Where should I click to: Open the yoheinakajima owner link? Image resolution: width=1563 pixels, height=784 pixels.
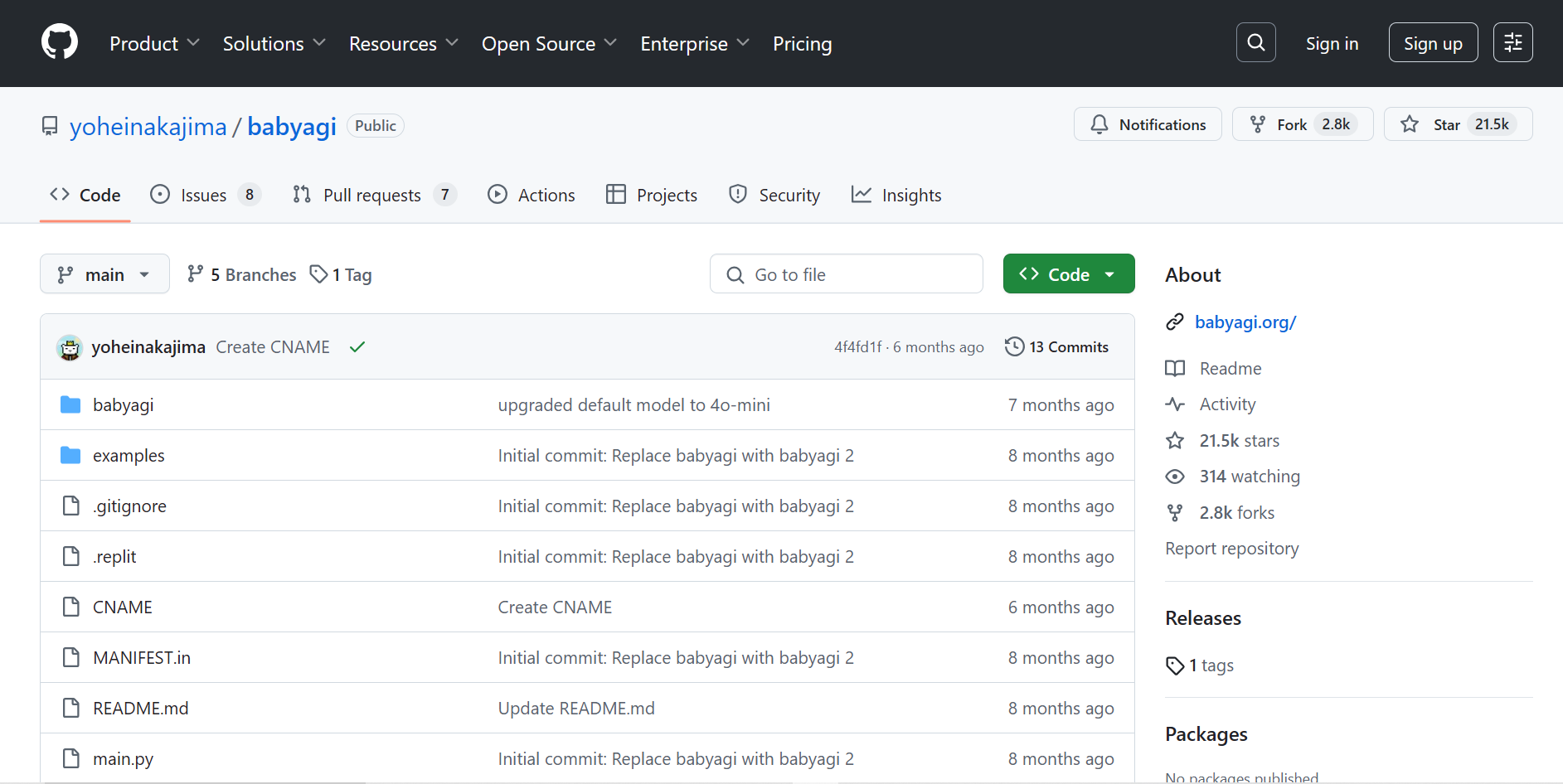(x=148, y=126)
